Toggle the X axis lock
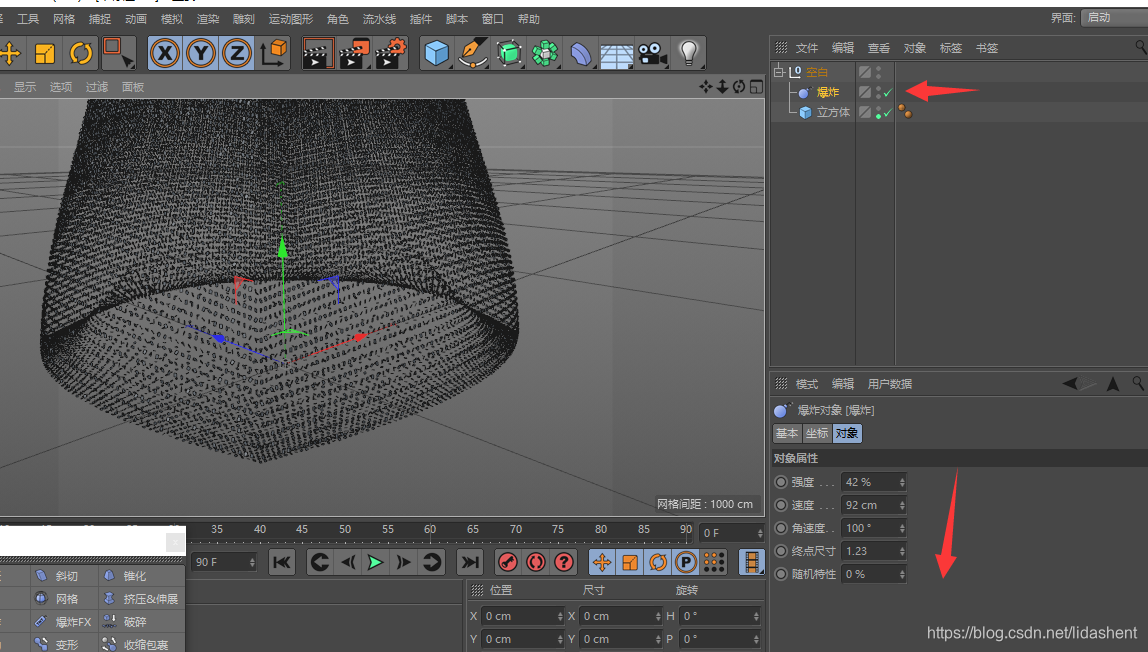Viewport: 1148px width, 652px height. [165, 53]
